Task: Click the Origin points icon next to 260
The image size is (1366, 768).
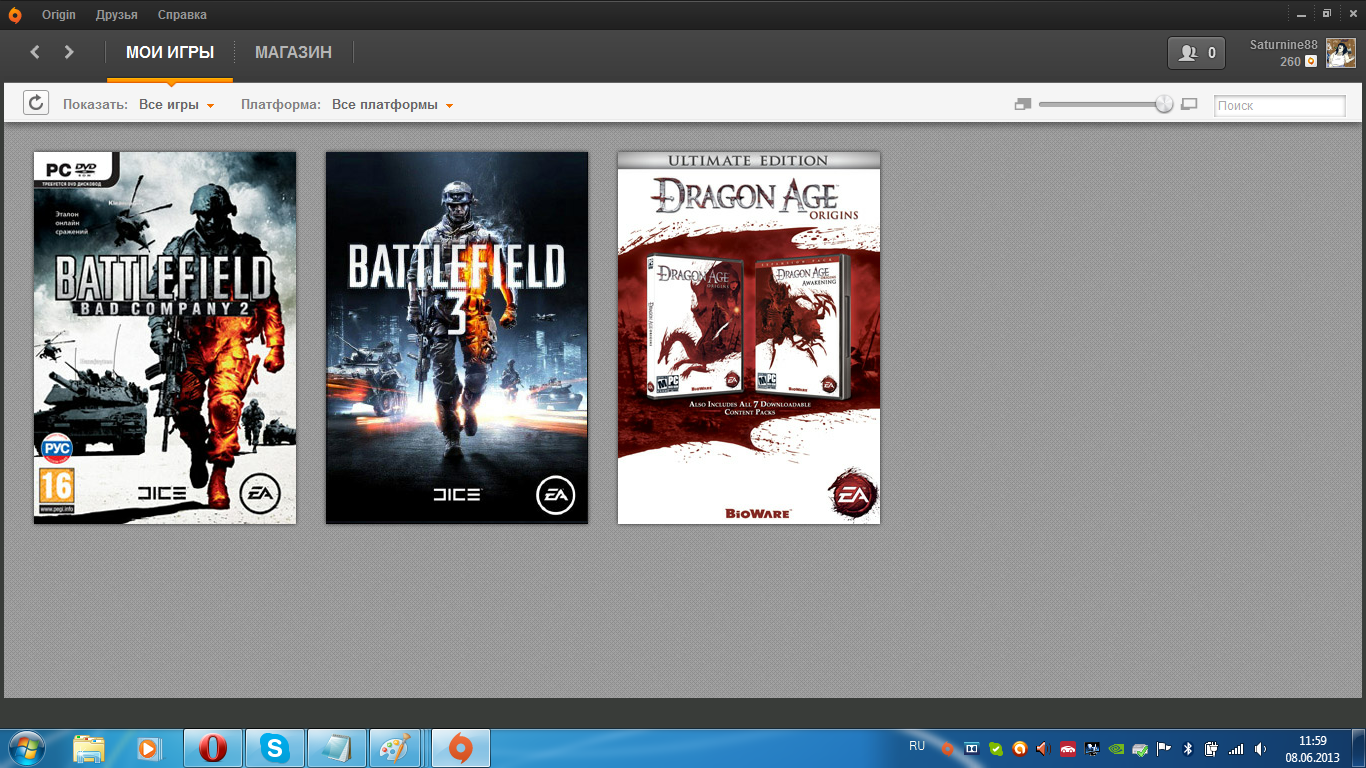Action: coord(1311,62)
